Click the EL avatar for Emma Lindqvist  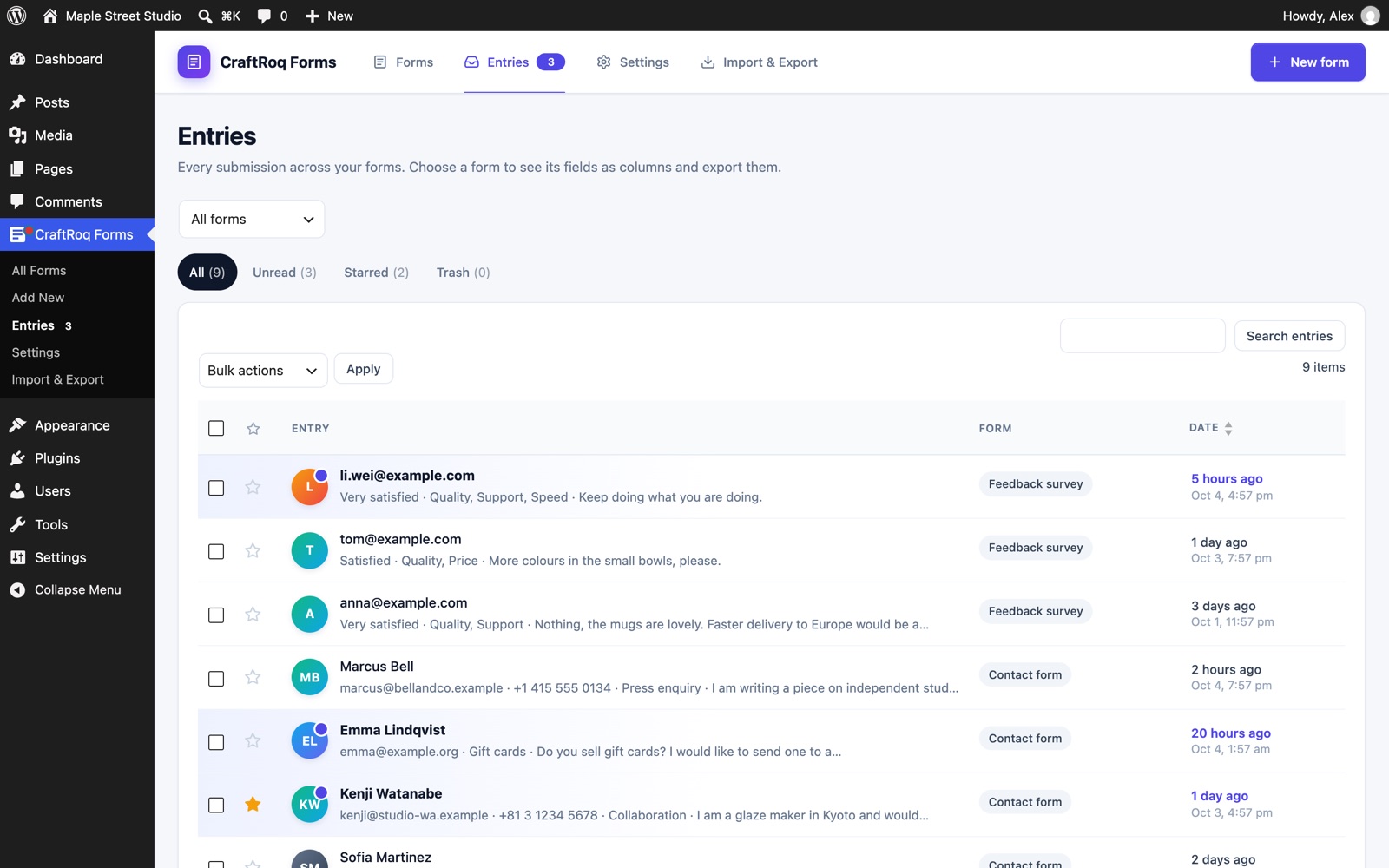309,740
